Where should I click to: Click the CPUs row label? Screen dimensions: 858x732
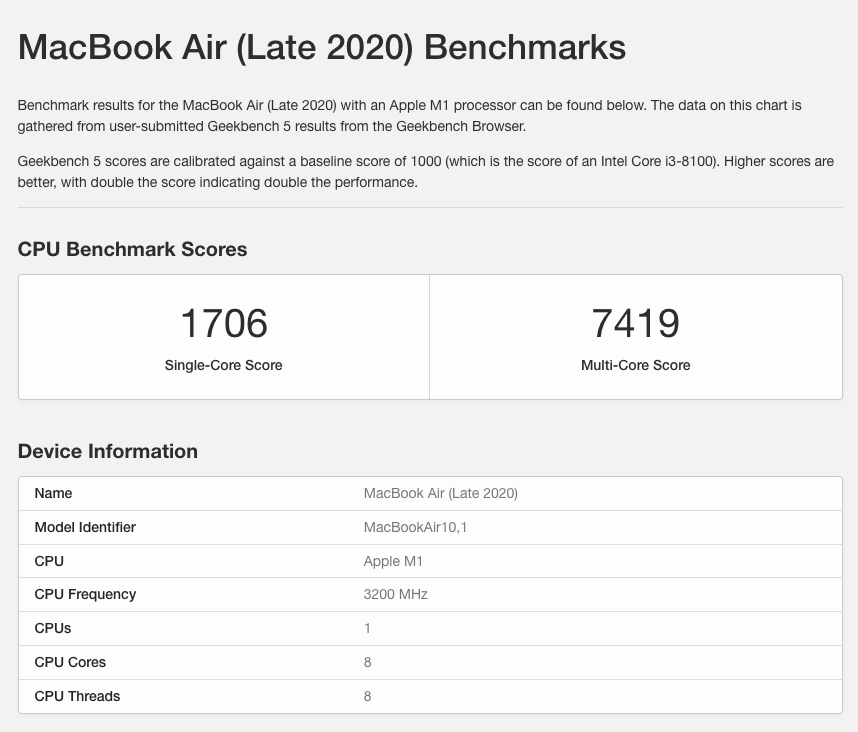coord(53,628)
